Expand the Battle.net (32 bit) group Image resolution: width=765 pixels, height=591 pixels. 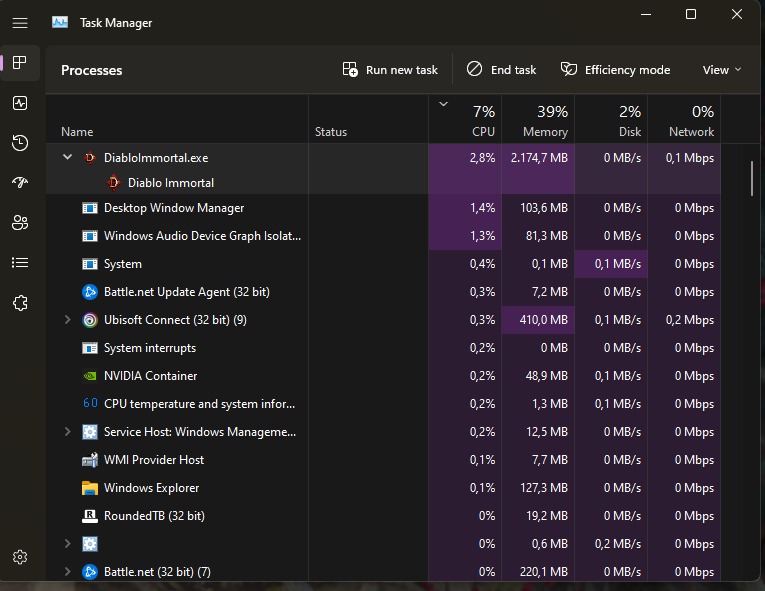click(68, 572)
